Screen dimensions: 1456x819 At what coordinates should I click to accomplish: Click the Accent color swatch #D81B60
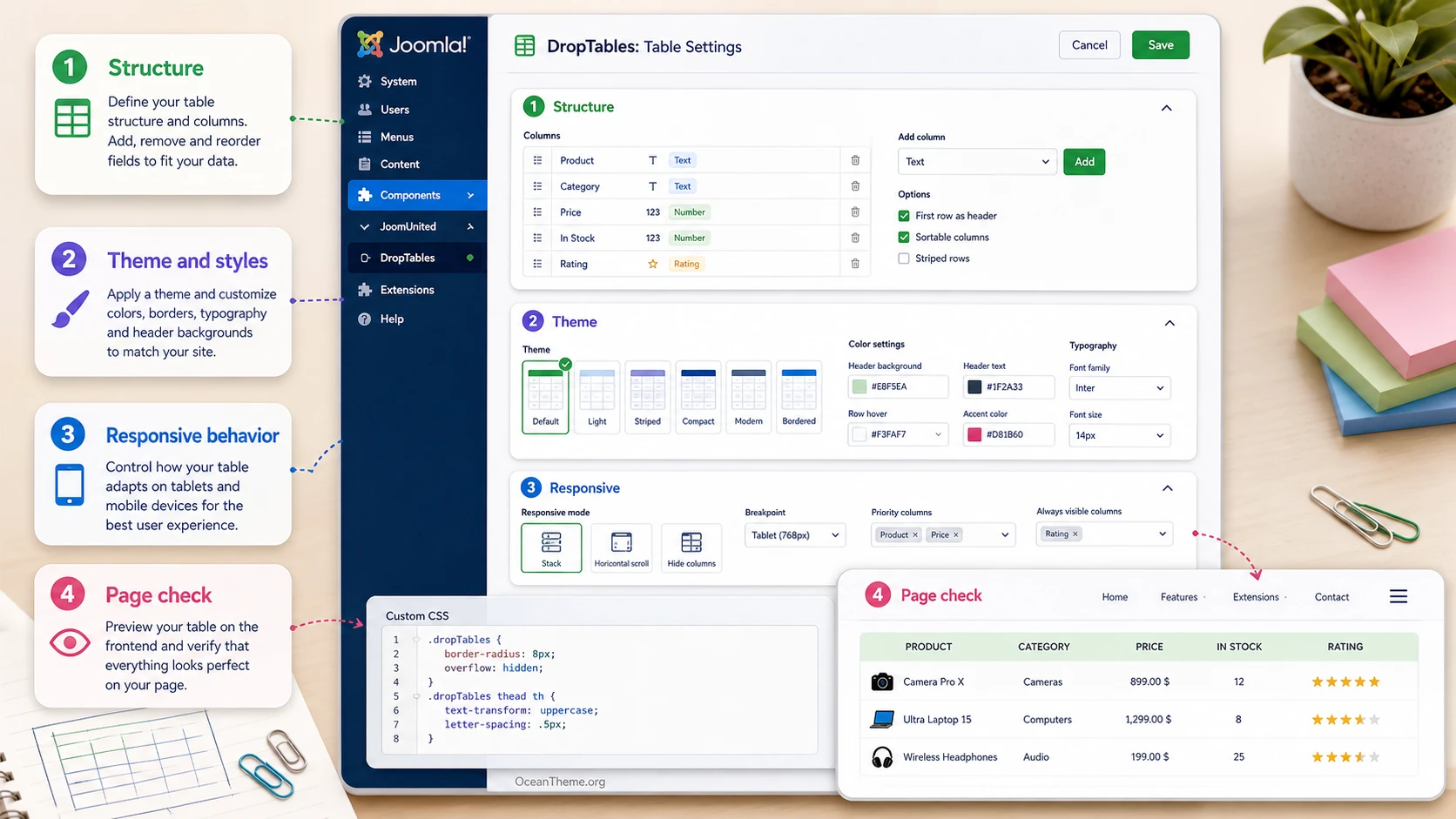974,434
